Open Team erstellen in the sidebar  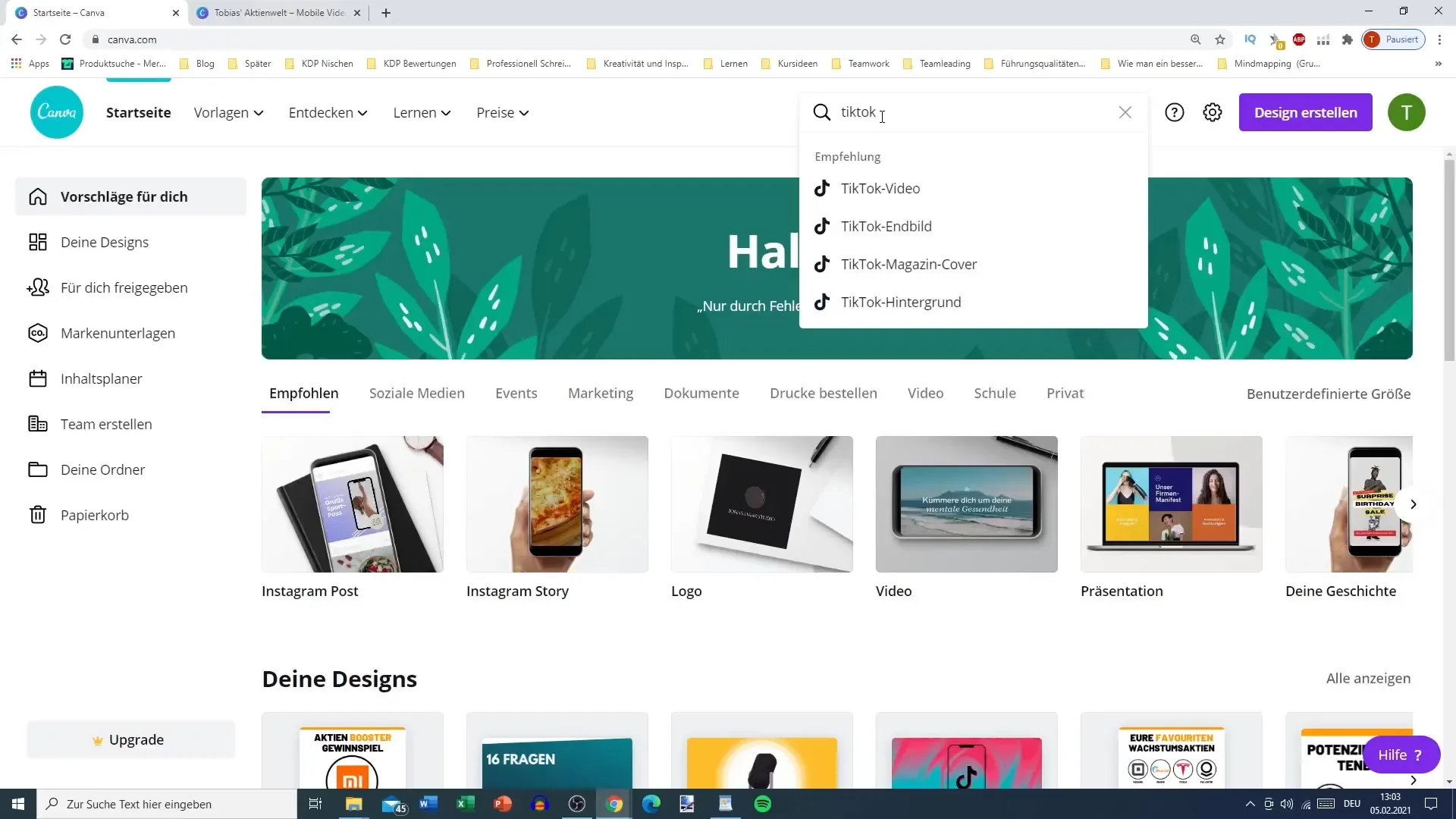coord(131,424)
